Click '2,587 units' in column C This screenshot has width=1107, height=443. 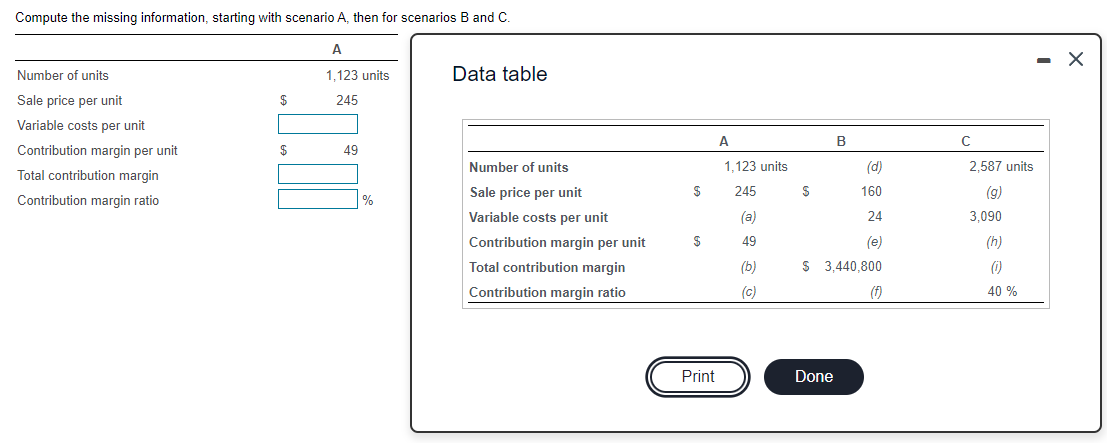click(x=1001, y=167)
